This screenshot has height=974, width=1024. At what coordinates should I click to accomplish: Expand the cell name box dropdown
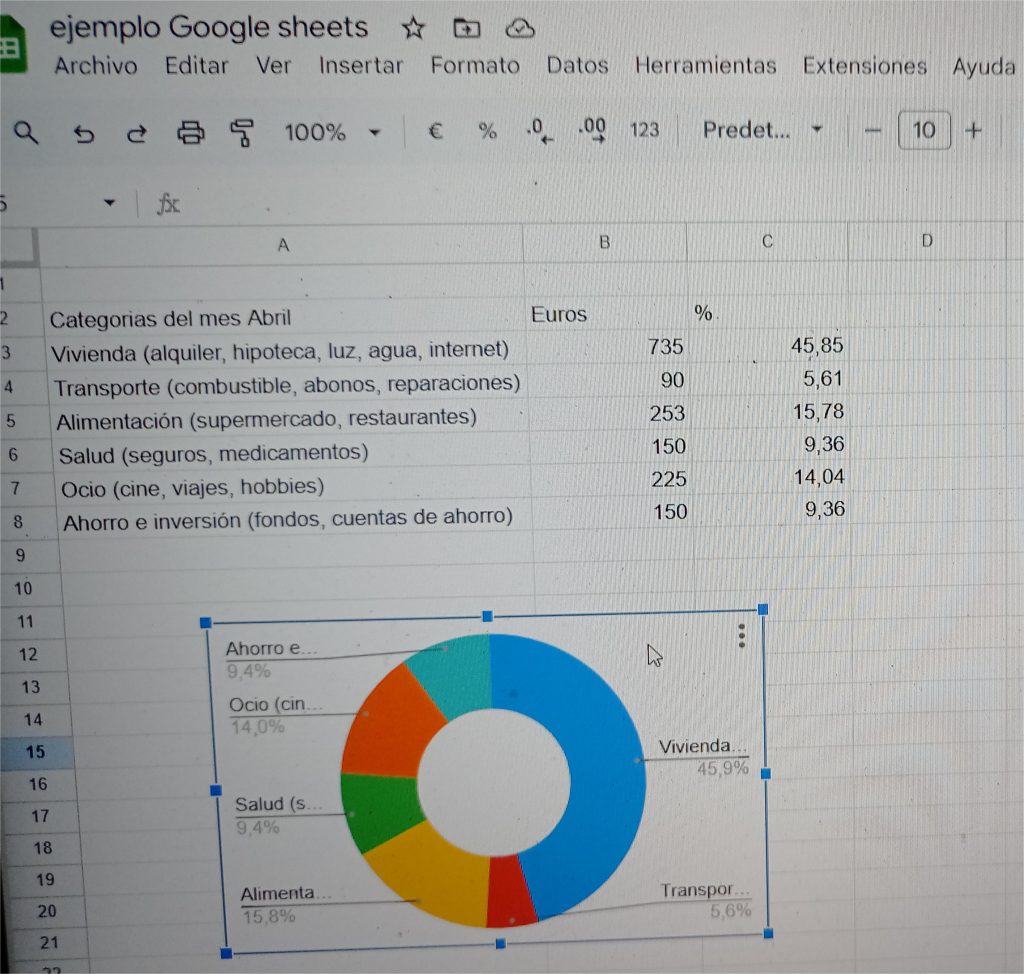109,204
